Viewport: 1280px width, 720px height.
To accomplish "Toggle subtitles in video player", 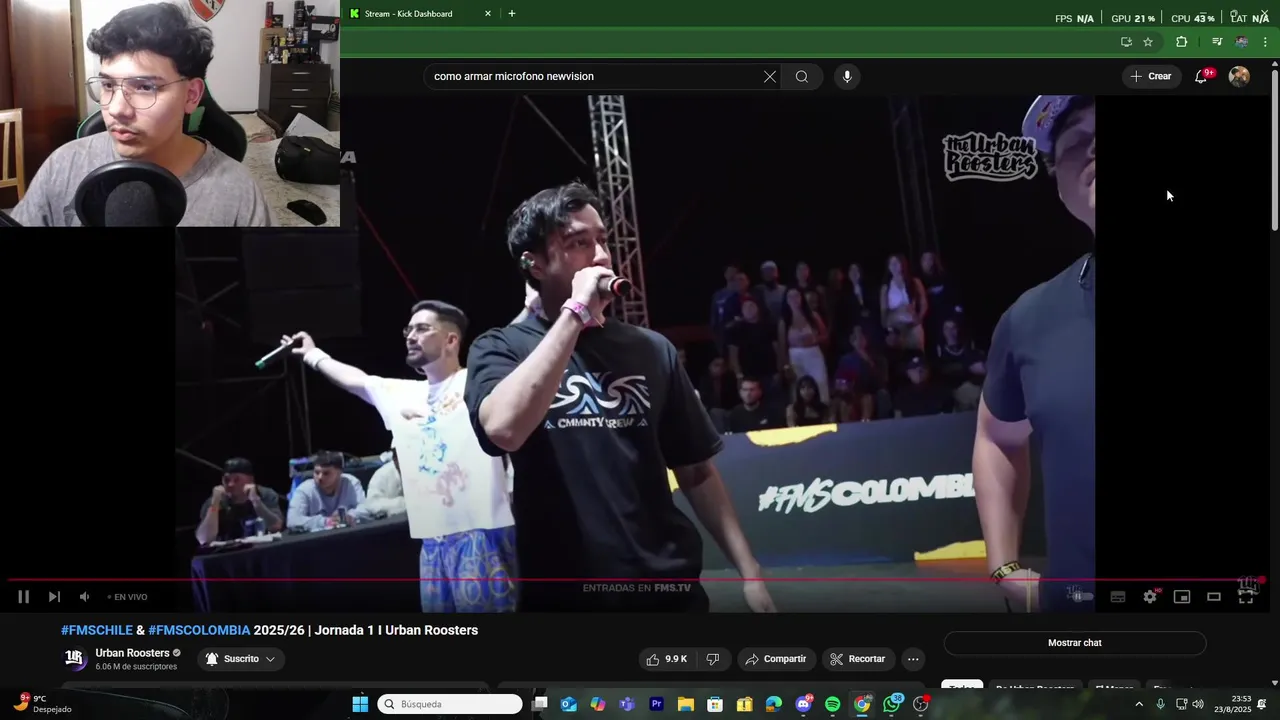I will click(1118, 597).
